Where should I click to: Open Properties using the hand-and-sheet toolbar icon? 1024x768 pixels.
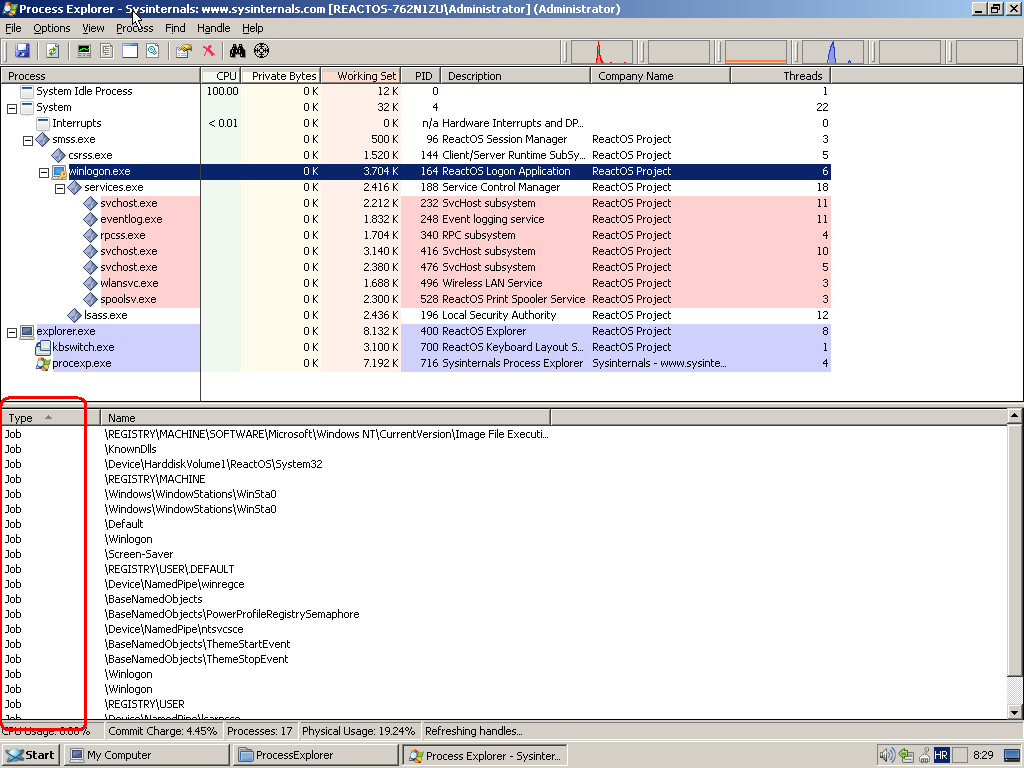click(x=184, y=51)
